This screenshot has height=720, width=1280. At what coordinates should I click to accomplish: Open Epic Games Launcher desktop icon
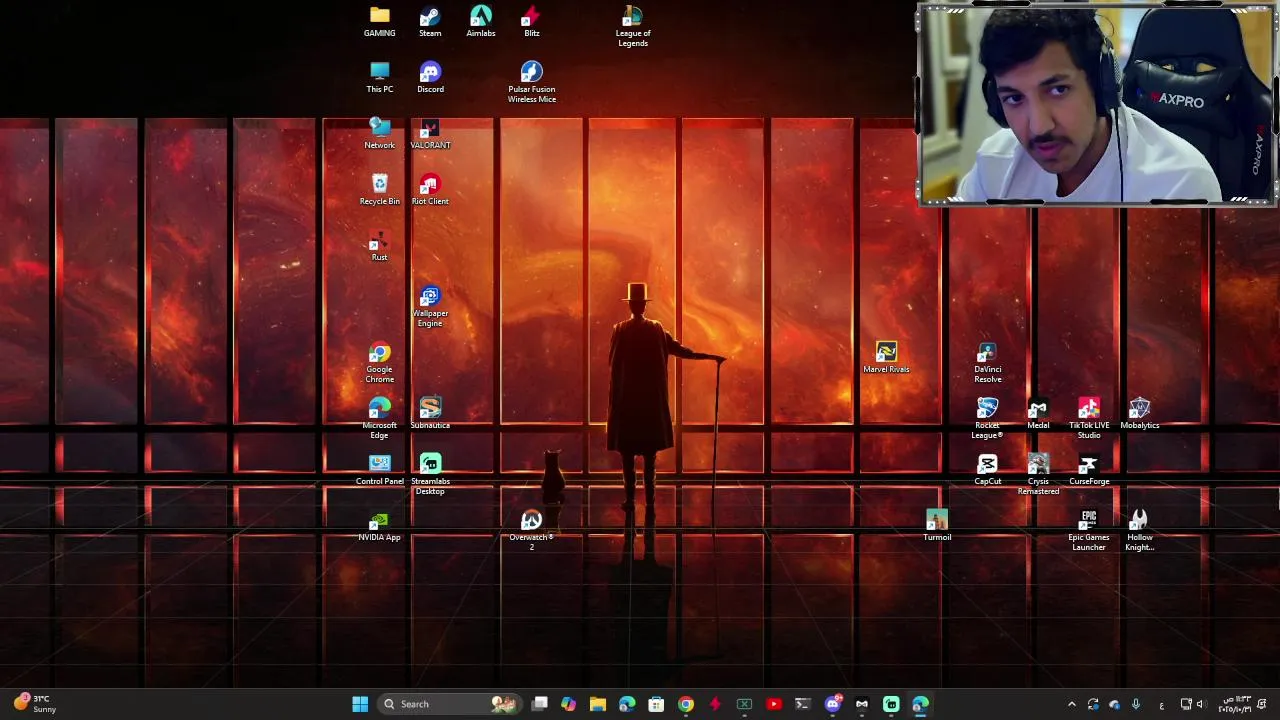1089,530
